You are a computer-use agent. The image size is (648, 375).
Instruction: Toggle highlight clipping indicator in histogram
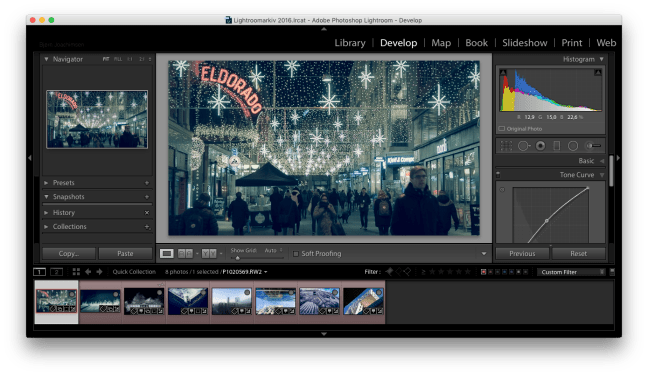(x=598, y=72)
